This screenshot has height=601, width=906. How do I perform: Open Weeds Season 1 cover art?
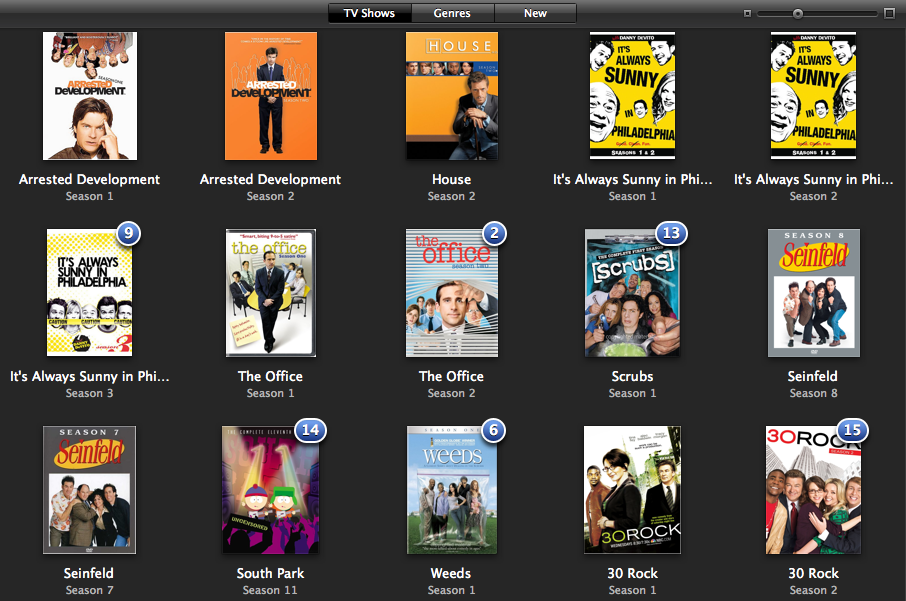point(452,490)
